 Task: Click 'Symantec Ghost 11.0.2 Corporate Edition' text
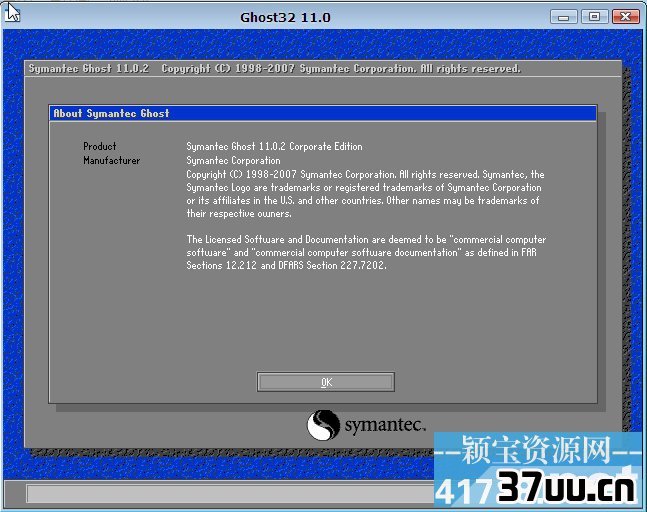[x=274, y=146]
